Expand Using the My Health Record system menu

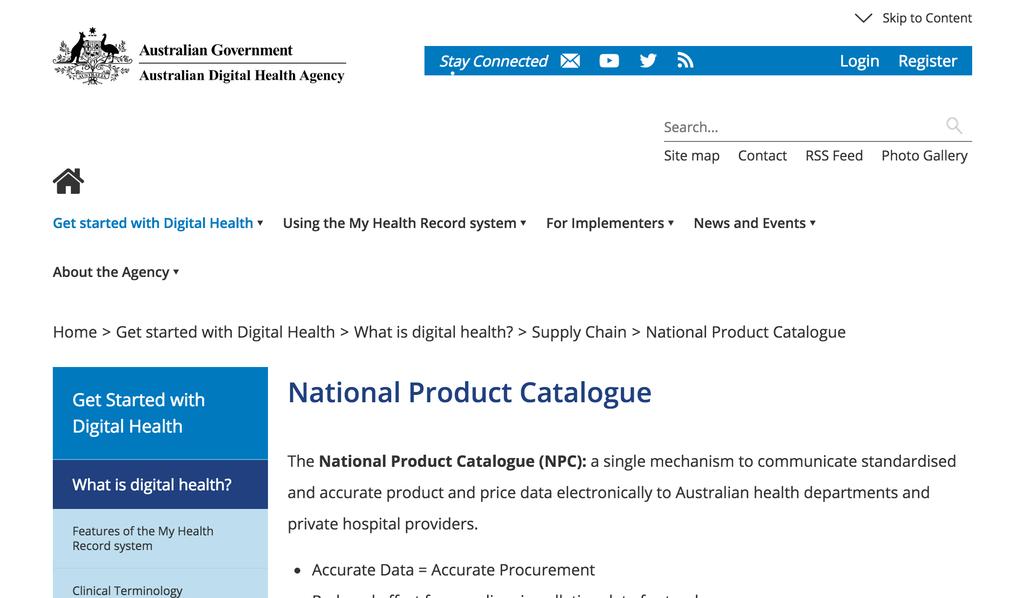(x=404, y=223)
